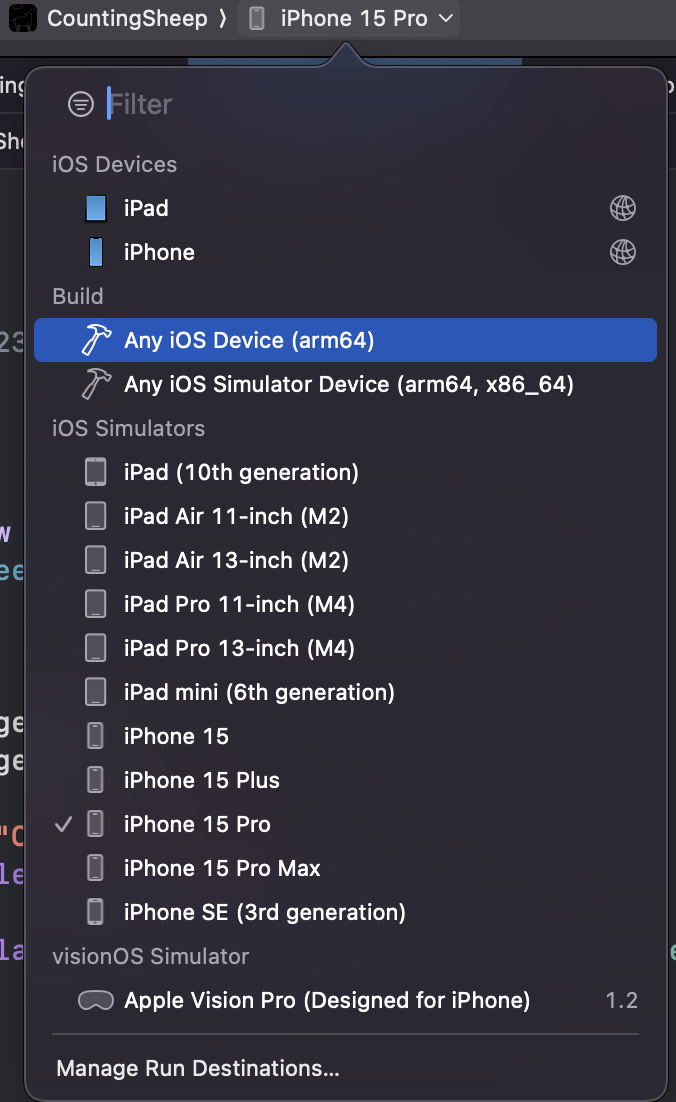Click the globe icon next to iPad
The height and width of the screenshot is (1102, 676).
[623, 208]
